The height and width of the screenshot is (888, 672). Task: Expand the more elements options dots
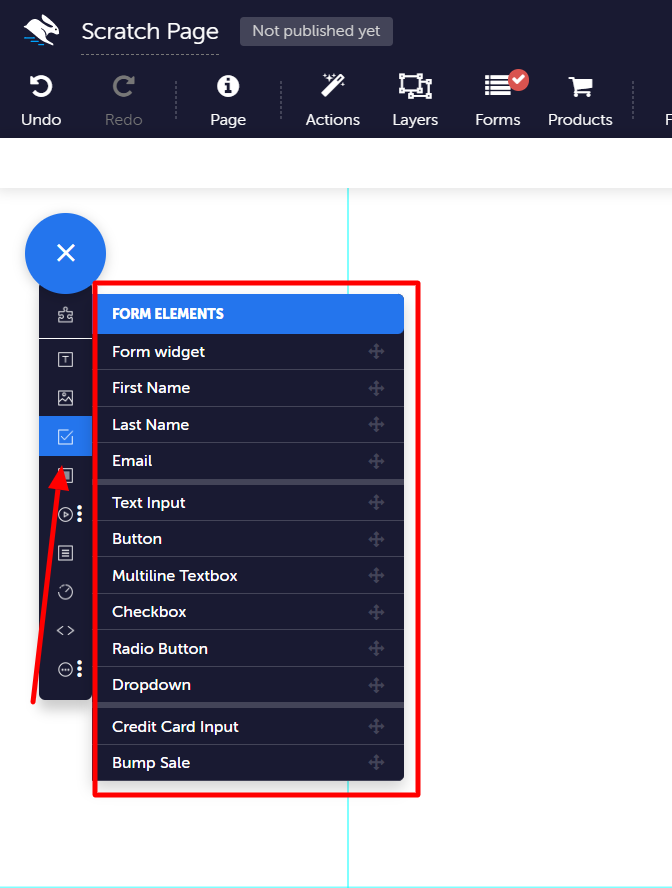pos(80,669)
